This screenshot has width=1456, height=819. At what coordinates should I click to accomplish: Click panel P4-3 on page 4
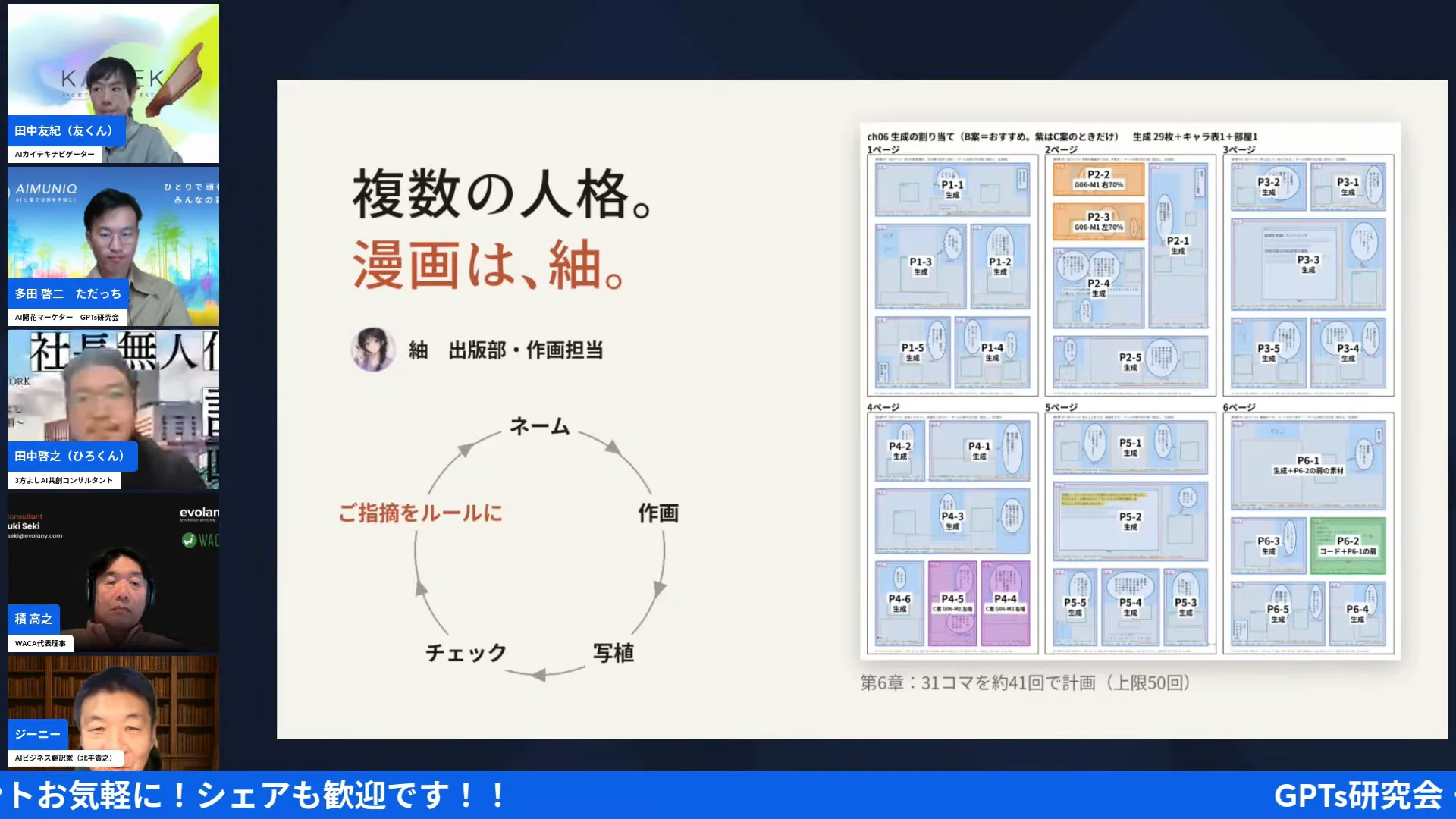tap(952, 521)
